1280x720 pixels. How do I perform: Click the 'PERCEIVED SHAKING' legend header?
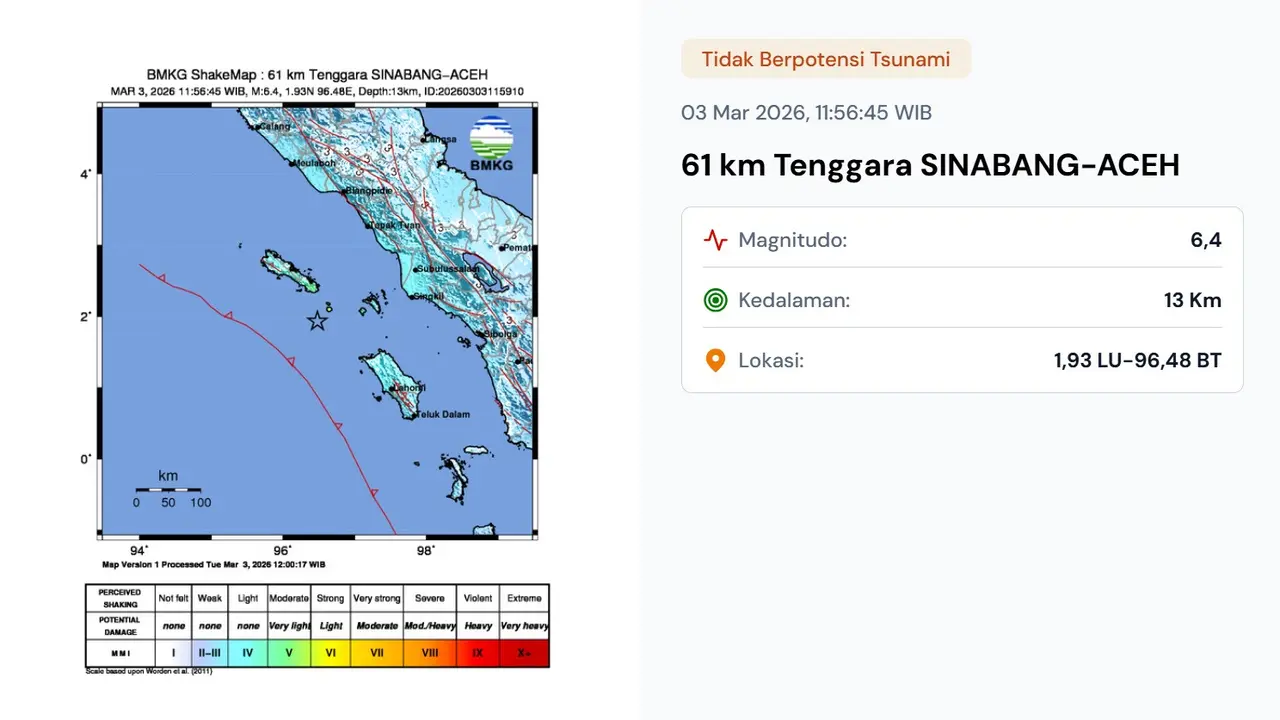(120, 598)
